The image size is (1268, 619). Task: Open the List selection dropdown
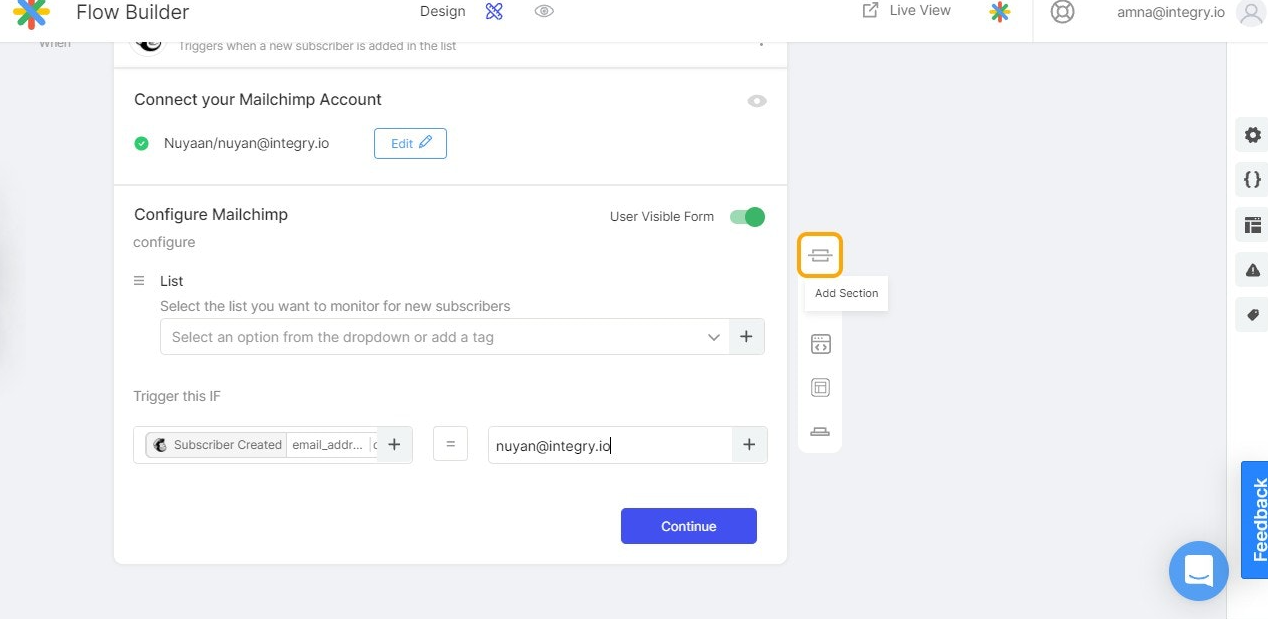tap(445, 337)
